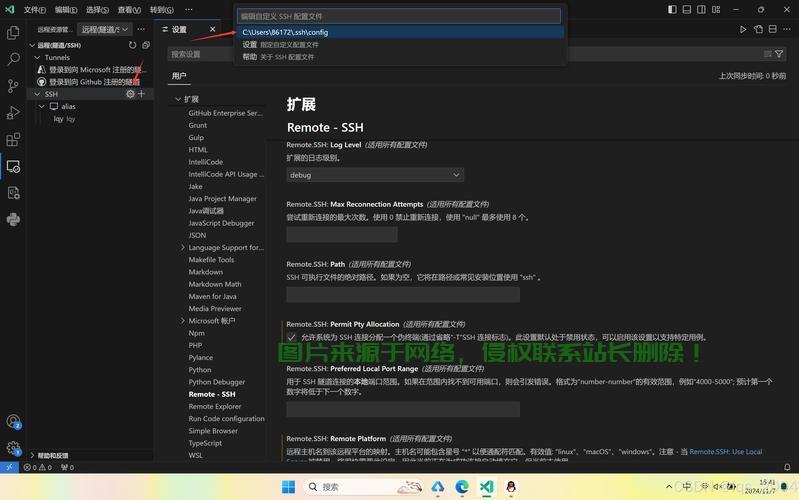Open the Explorer view in activity bar
This screenshot has height=500, width=799.
(x=13, y=33)
